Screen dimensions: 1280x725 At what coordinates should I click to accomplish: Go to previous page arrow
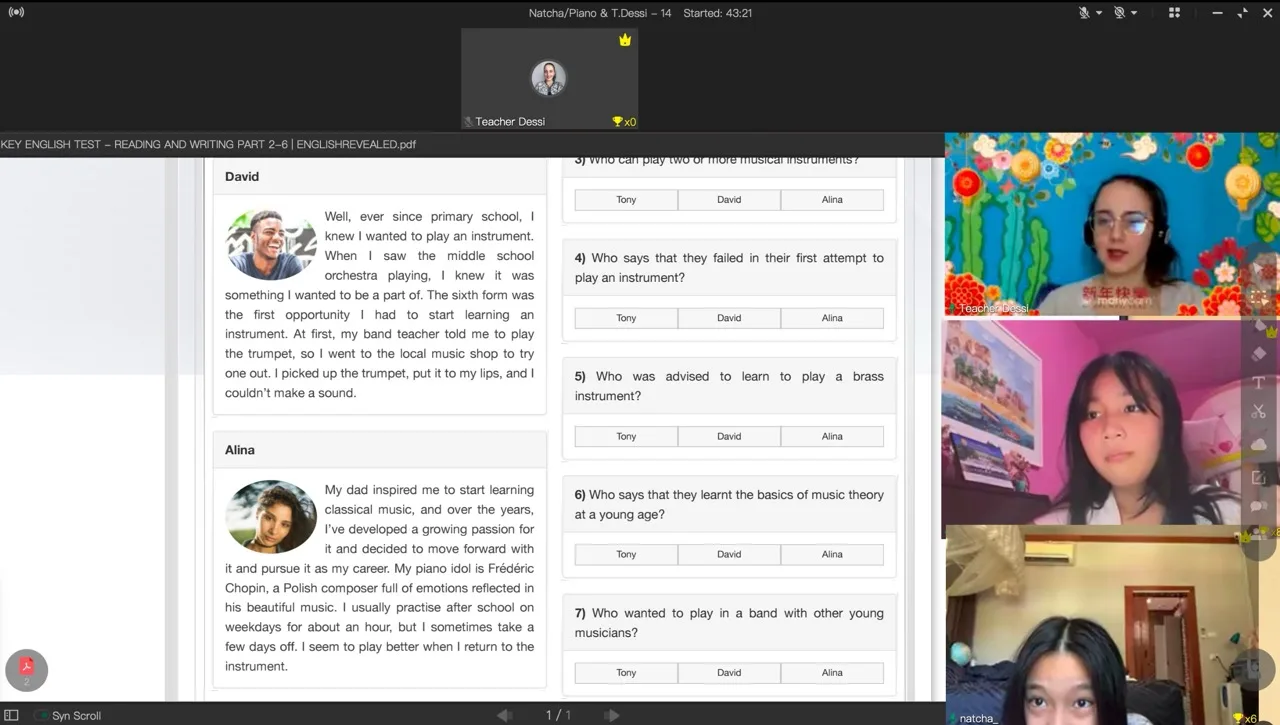click(504, 715)
